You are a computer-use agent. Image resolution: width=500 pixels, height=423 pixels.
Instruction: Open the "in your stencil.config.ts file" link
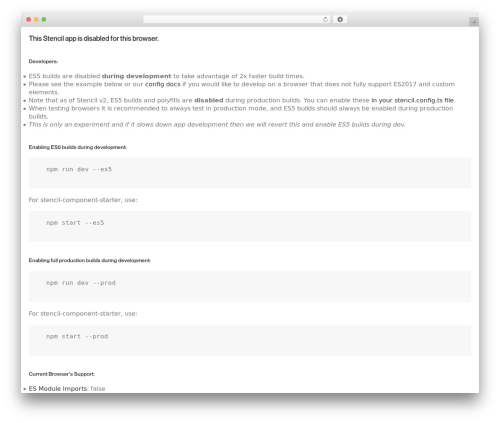pos(413,100)
